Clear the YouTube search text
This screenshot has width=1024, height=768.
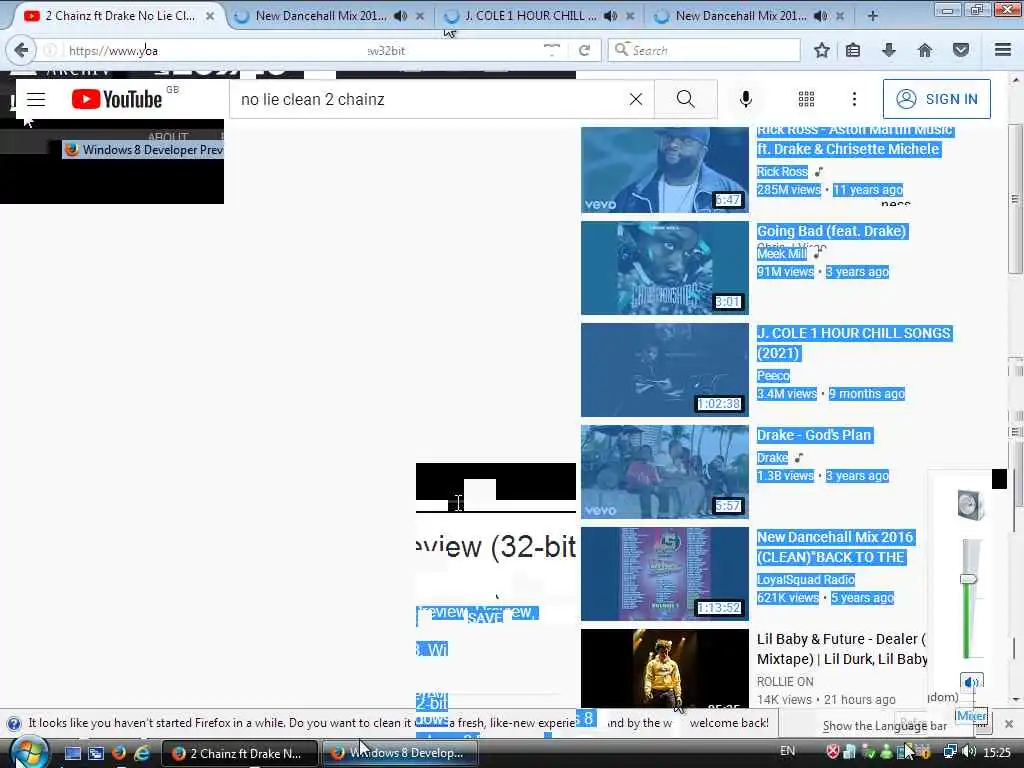pos(635,99)
